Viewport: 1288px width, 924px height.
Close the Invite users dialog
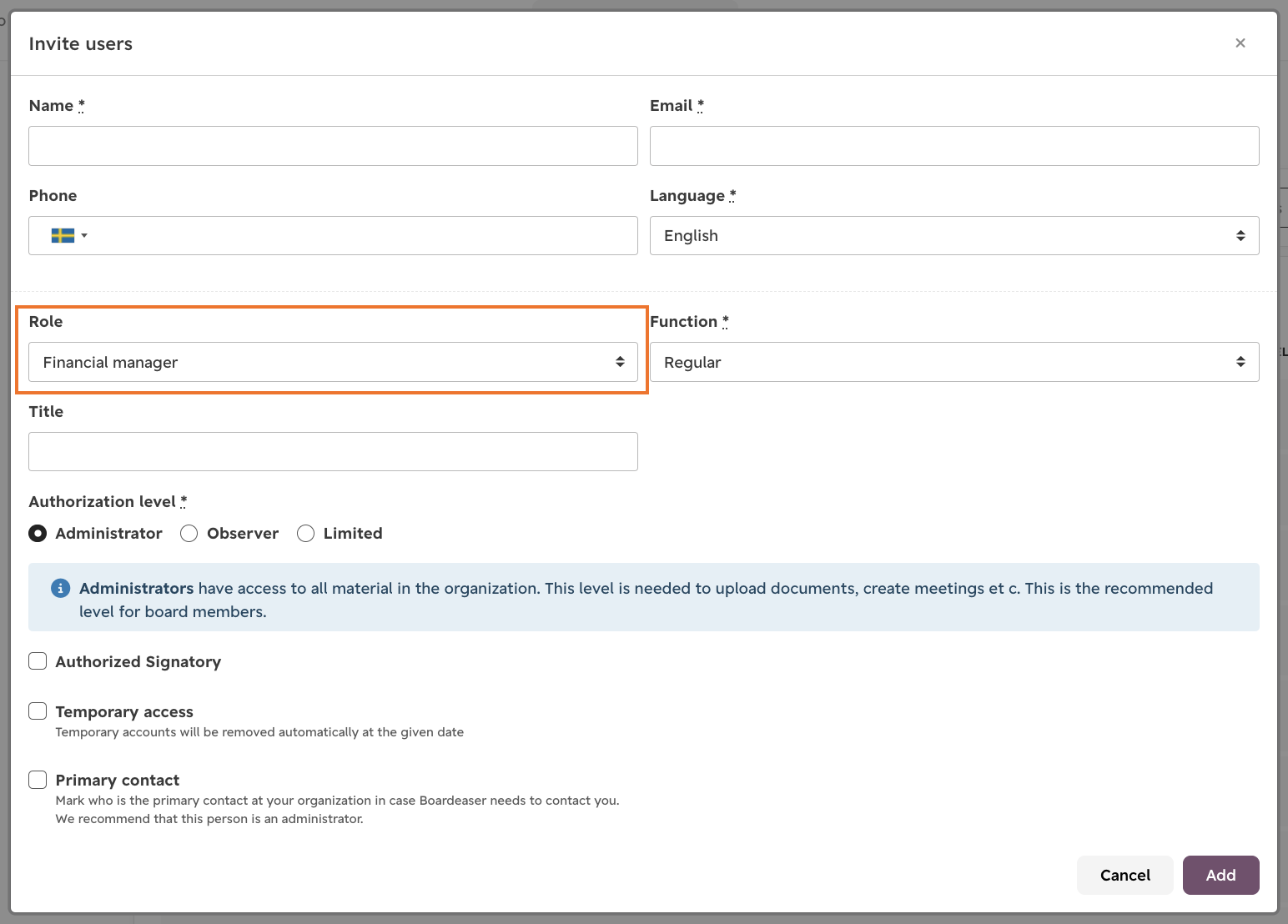click(x=1240, y=43)
